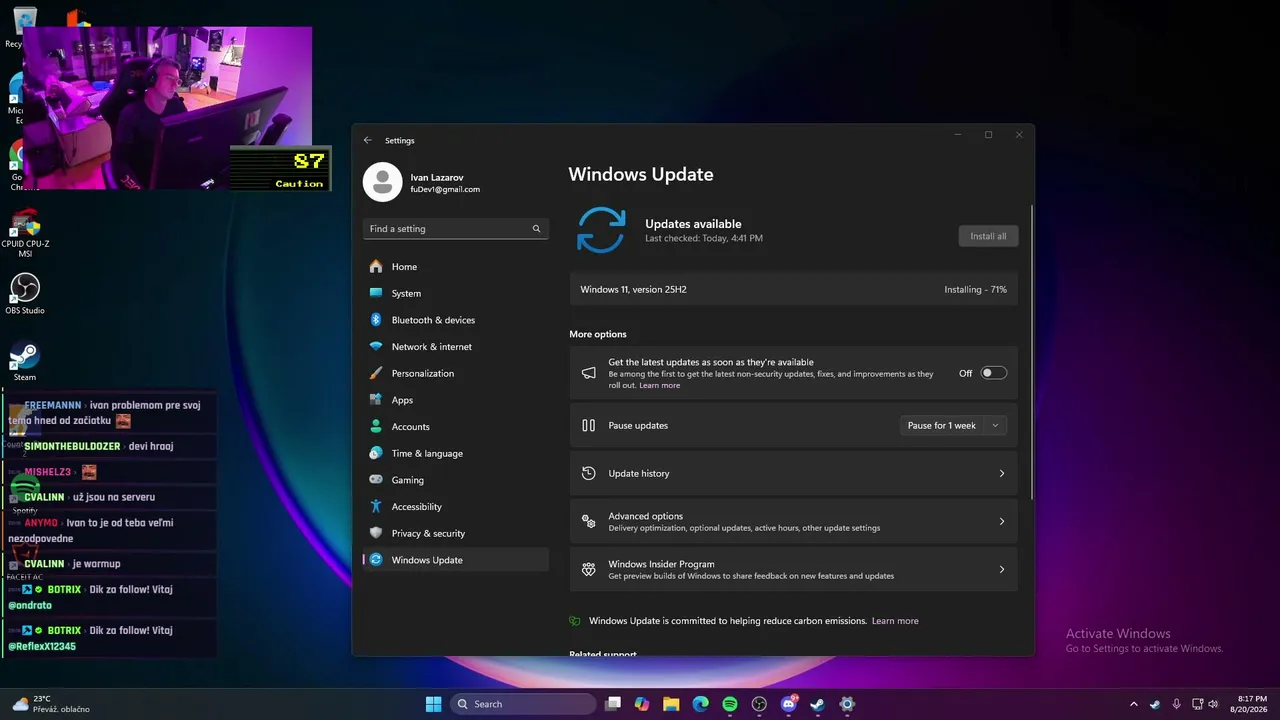Click the Last checked: Today, 4:41 PM text

click(704, 239)
